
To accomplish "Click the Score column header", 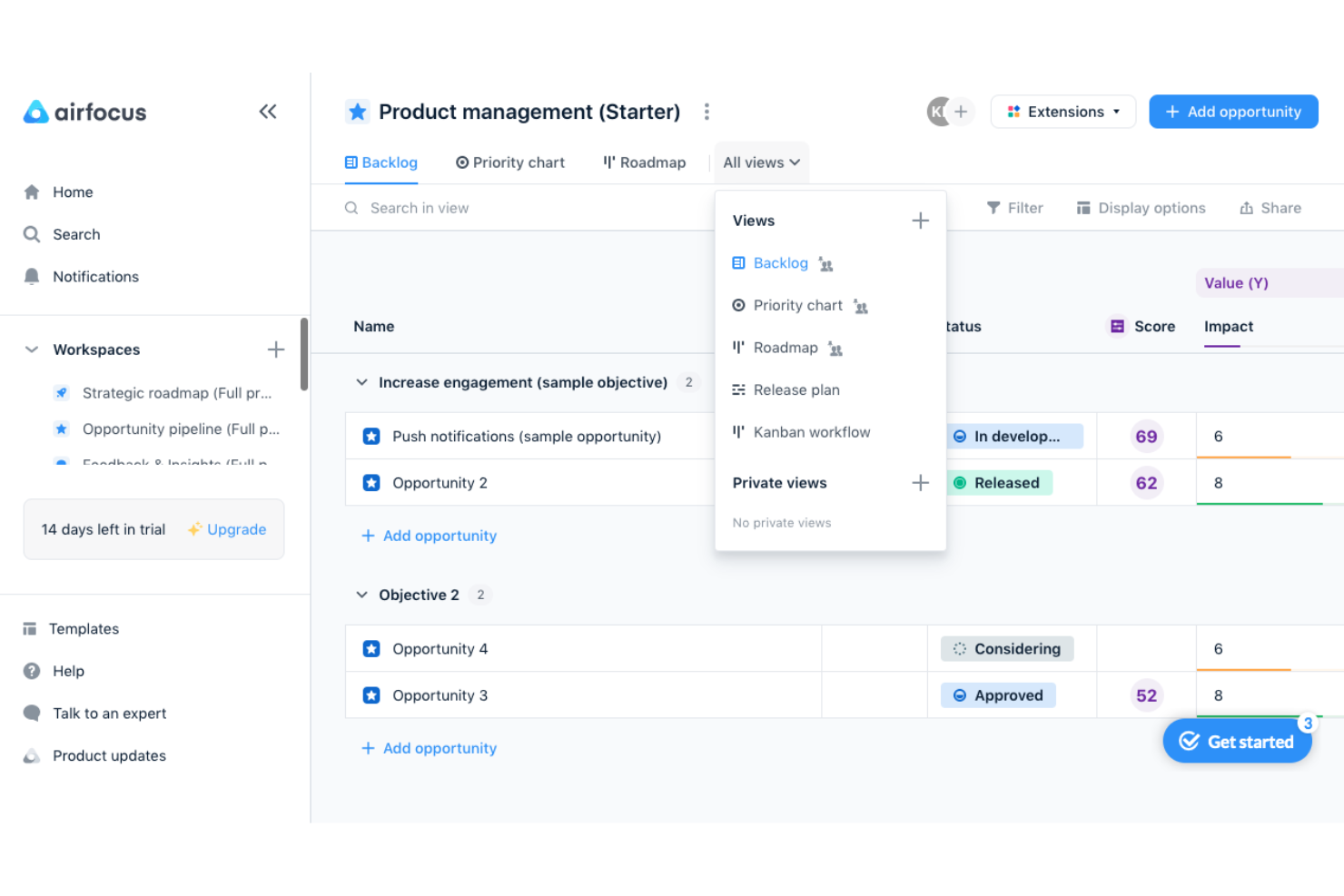I will pos(1141,326).
